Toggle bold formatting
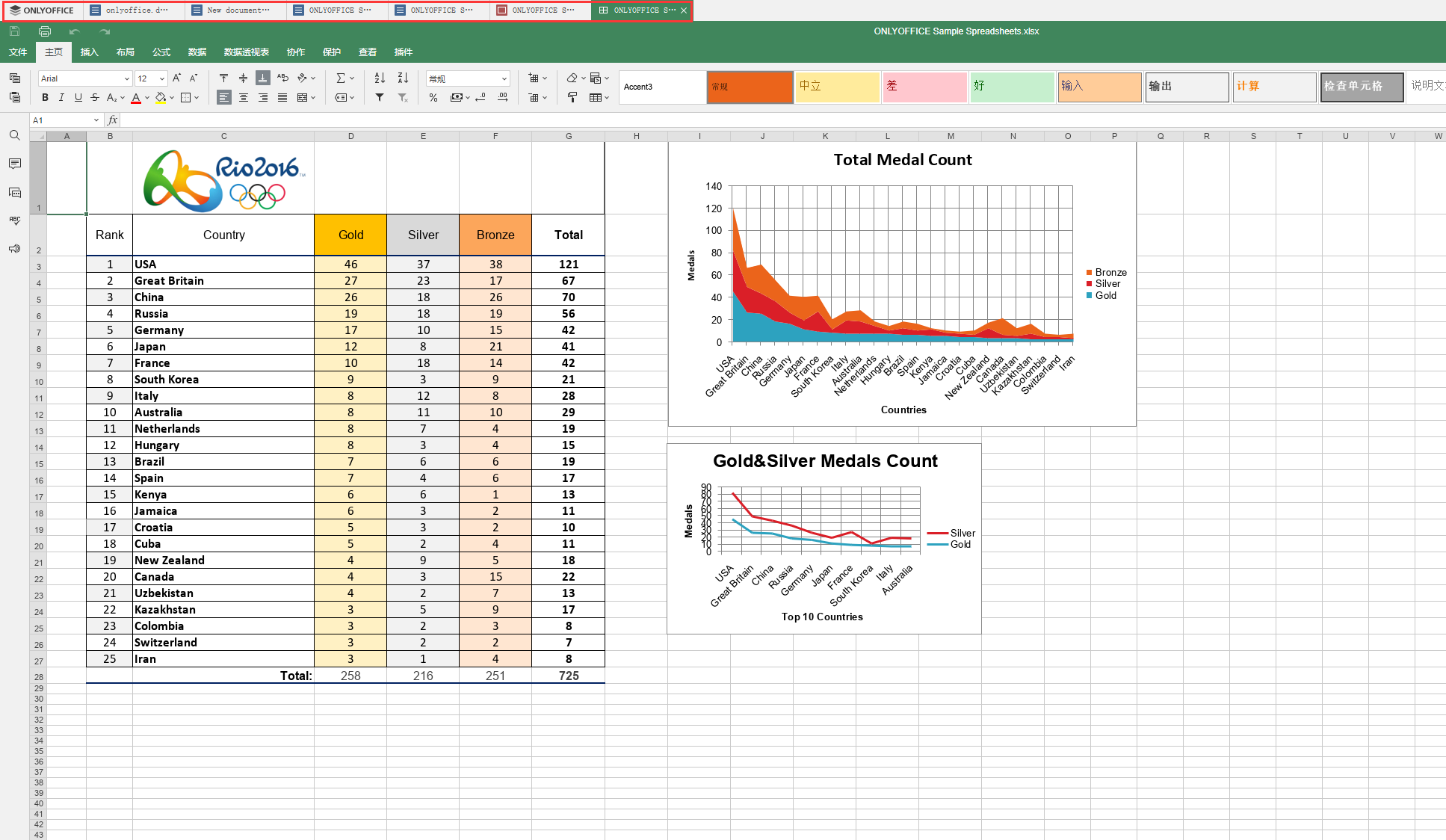 [45, 97]
